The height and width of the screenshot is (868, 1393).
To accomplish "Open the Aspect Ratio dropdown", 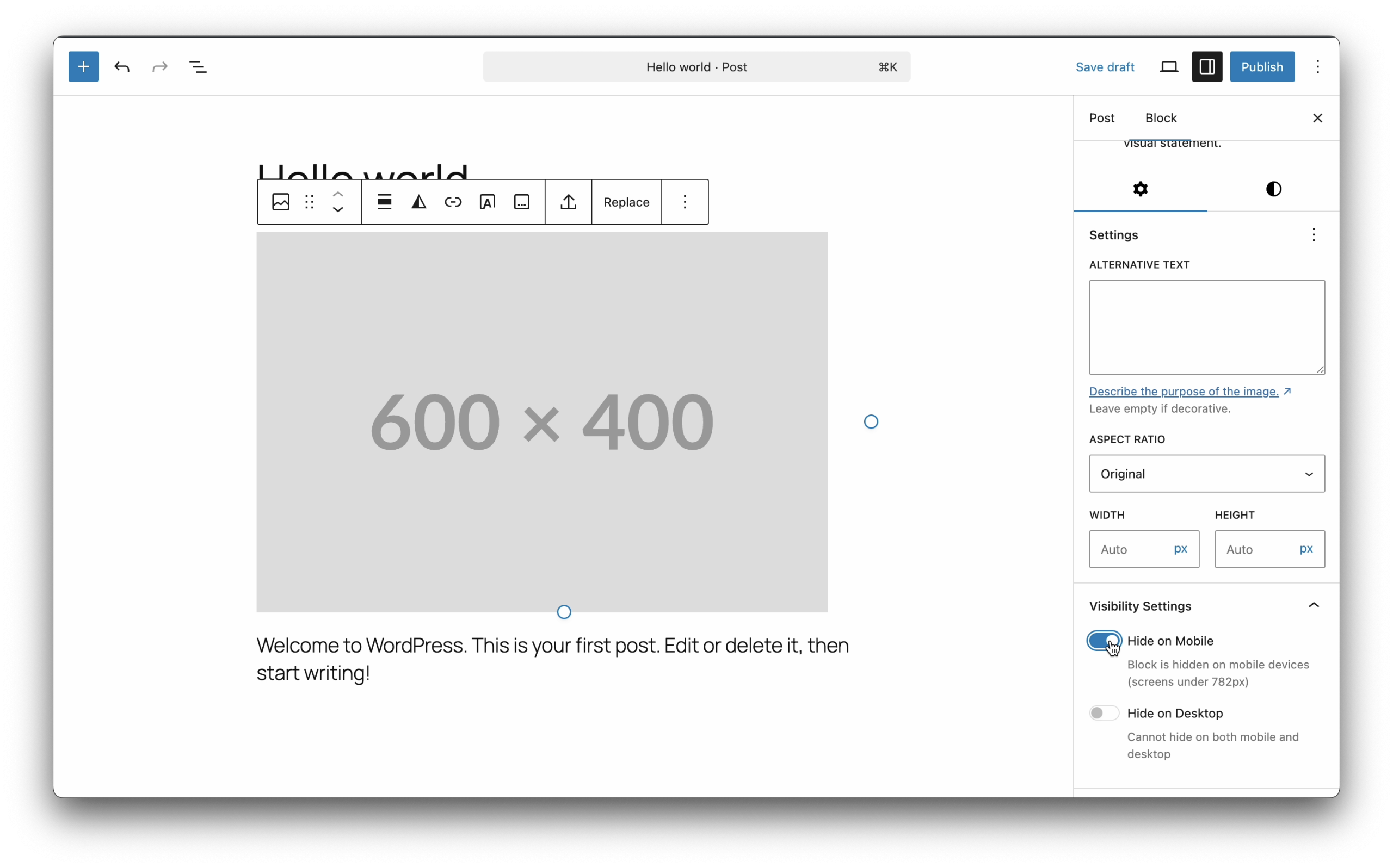I will 1206,474.
